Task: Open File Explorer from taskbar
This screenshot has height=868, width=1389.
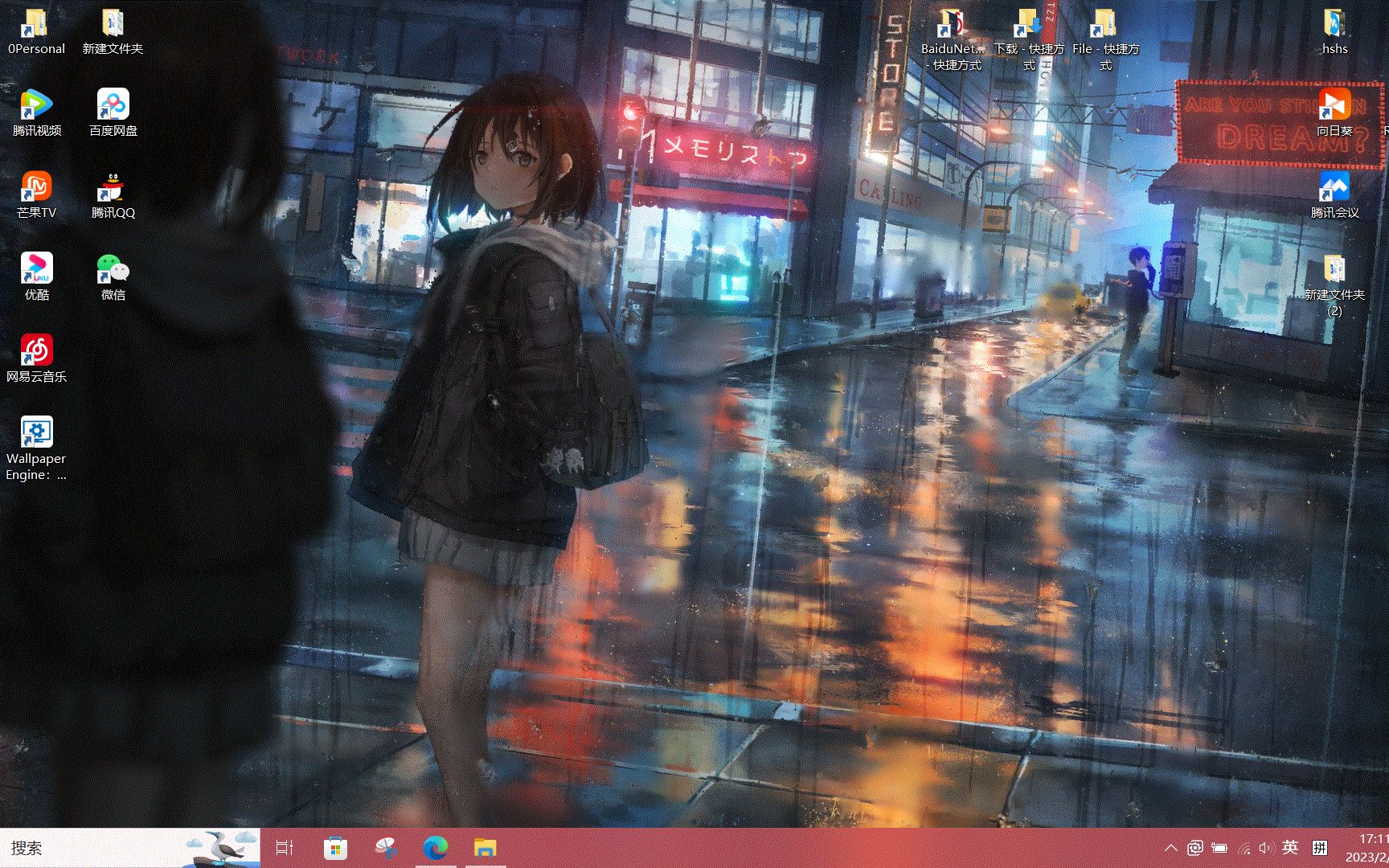Action: [486, 848]
